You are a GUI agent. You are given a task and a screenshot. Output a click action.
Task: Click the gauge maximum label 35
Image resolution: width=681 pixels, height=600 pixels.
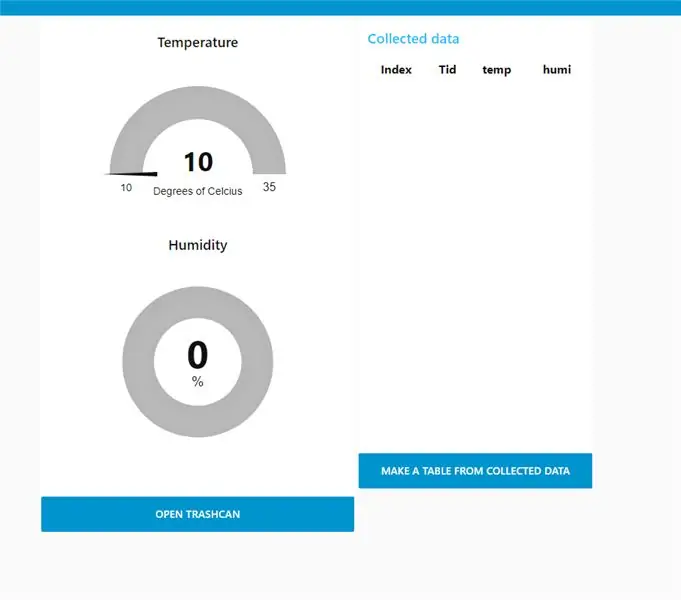[x=269, y=187]
